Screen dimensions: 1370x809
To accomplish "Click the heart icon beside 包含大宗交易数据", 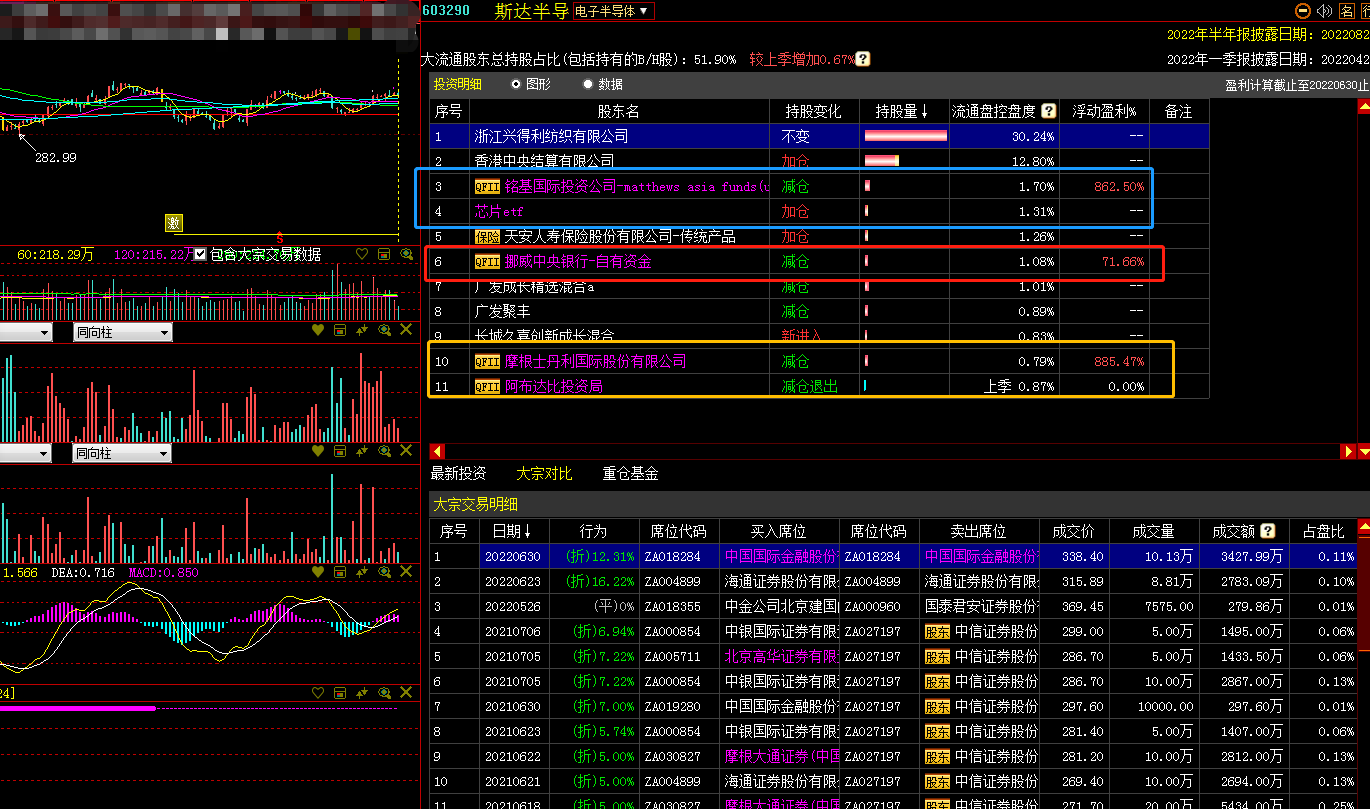I will pyautogui.click(x=361, y=254).
